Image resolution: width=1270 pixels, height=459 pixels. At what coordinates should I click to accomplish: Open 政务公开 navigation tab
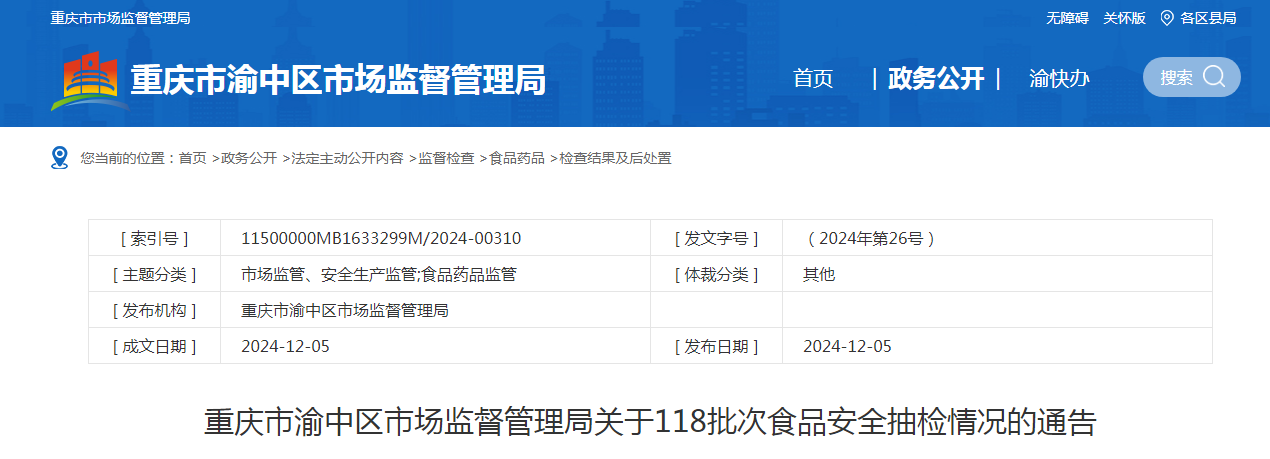click(936, 78)
